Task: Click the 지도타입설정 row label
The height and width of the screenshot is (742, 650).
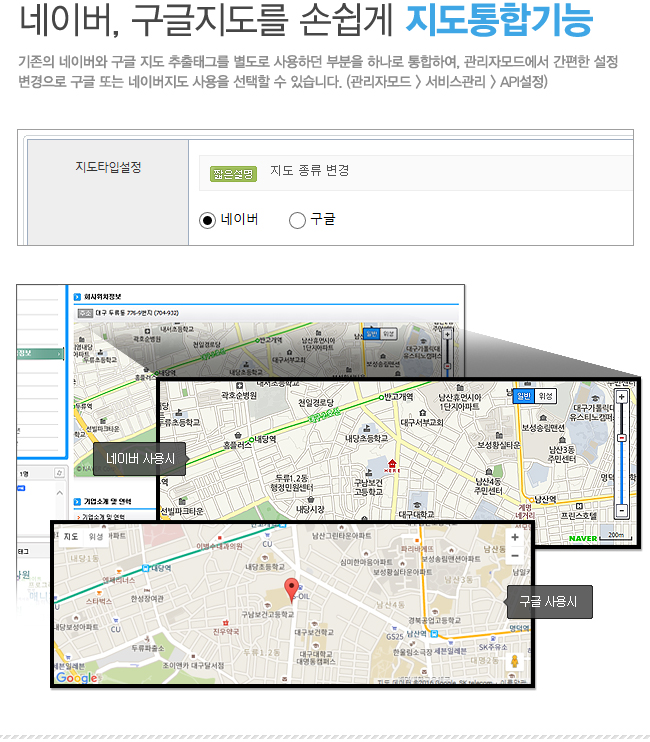Action: coord(108,167)
